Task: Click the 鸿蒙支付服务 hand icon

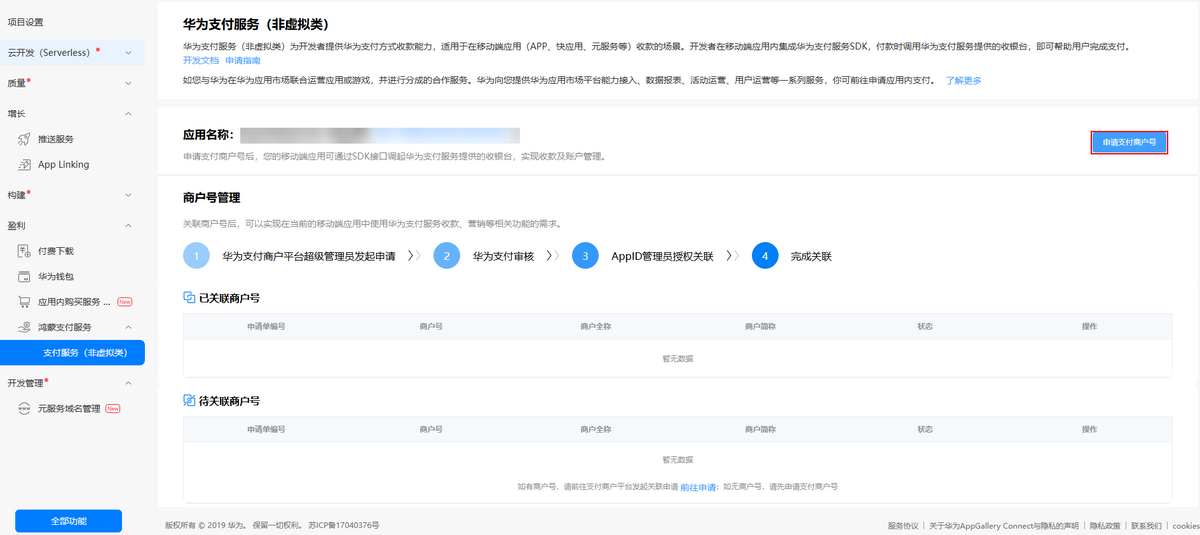Action: point(25,327)
